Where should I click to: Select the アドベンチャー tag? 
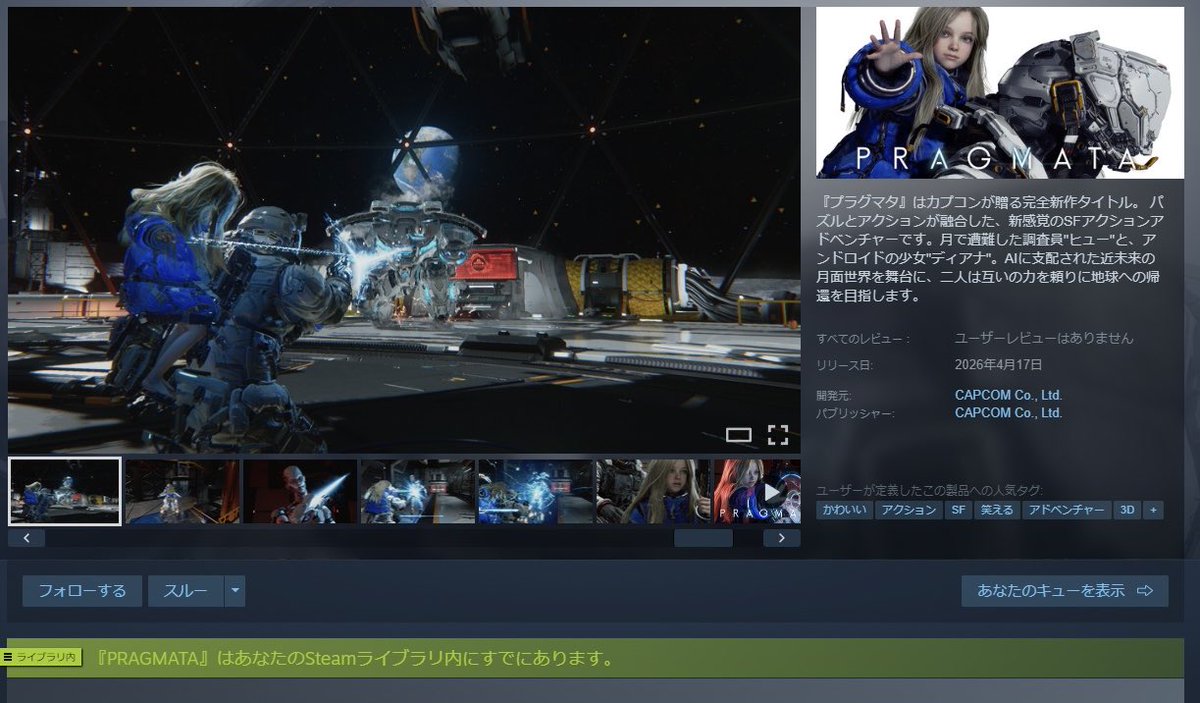[x=1067, y=510]
